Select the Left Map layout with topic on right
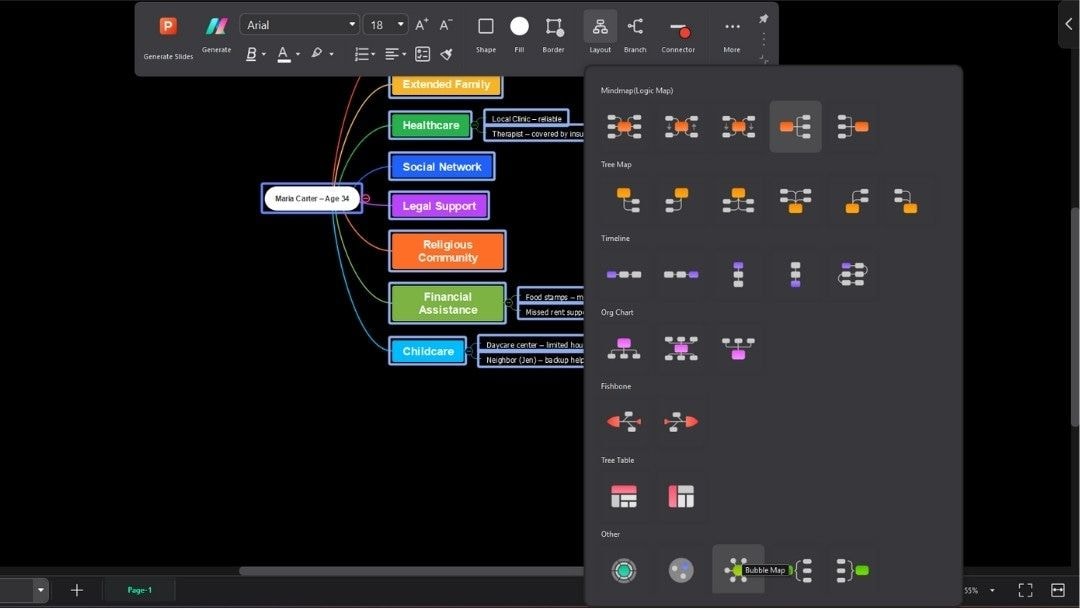 (853, 127)
